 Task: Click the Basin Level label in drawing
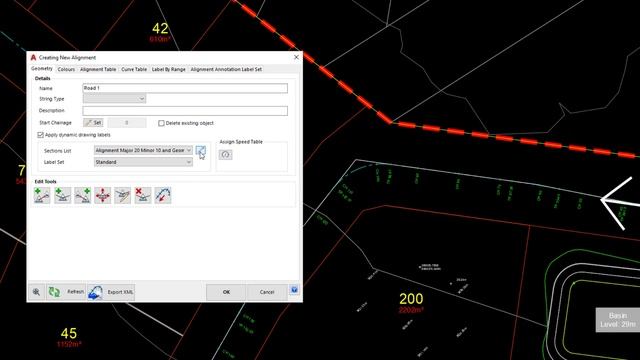point(618,320)
